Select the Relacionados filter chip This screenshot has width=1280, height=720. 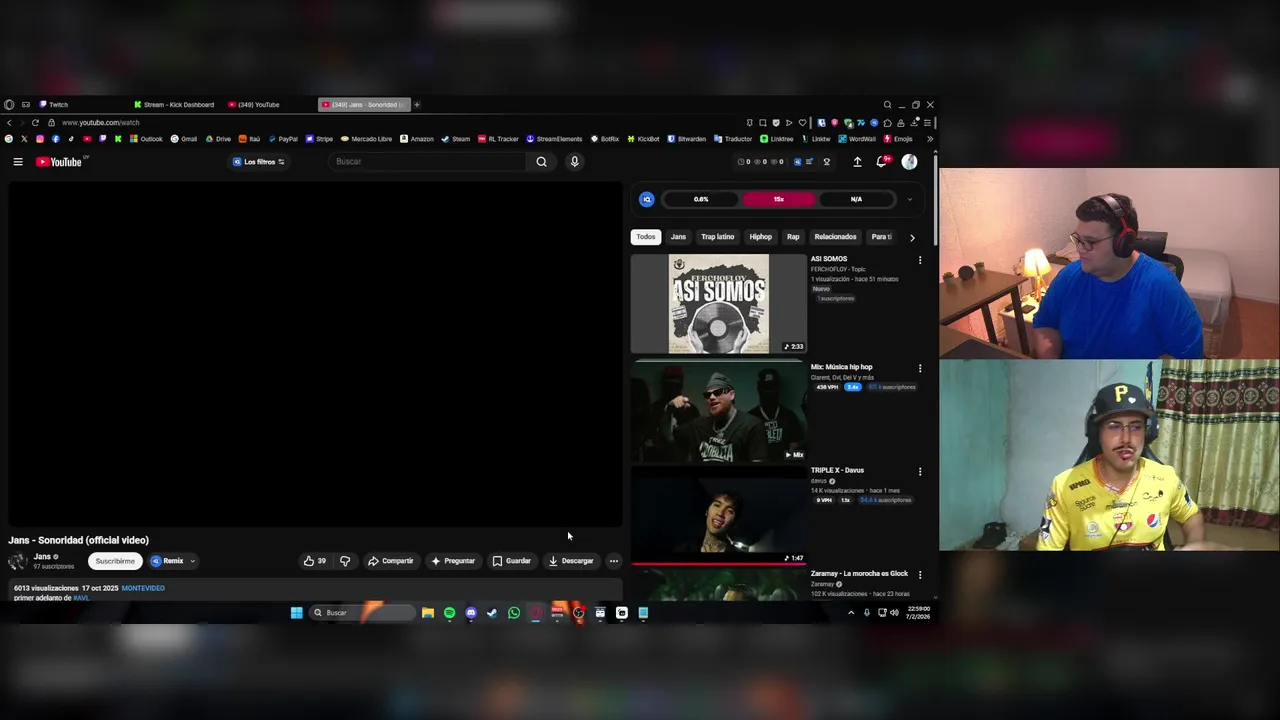835,237
